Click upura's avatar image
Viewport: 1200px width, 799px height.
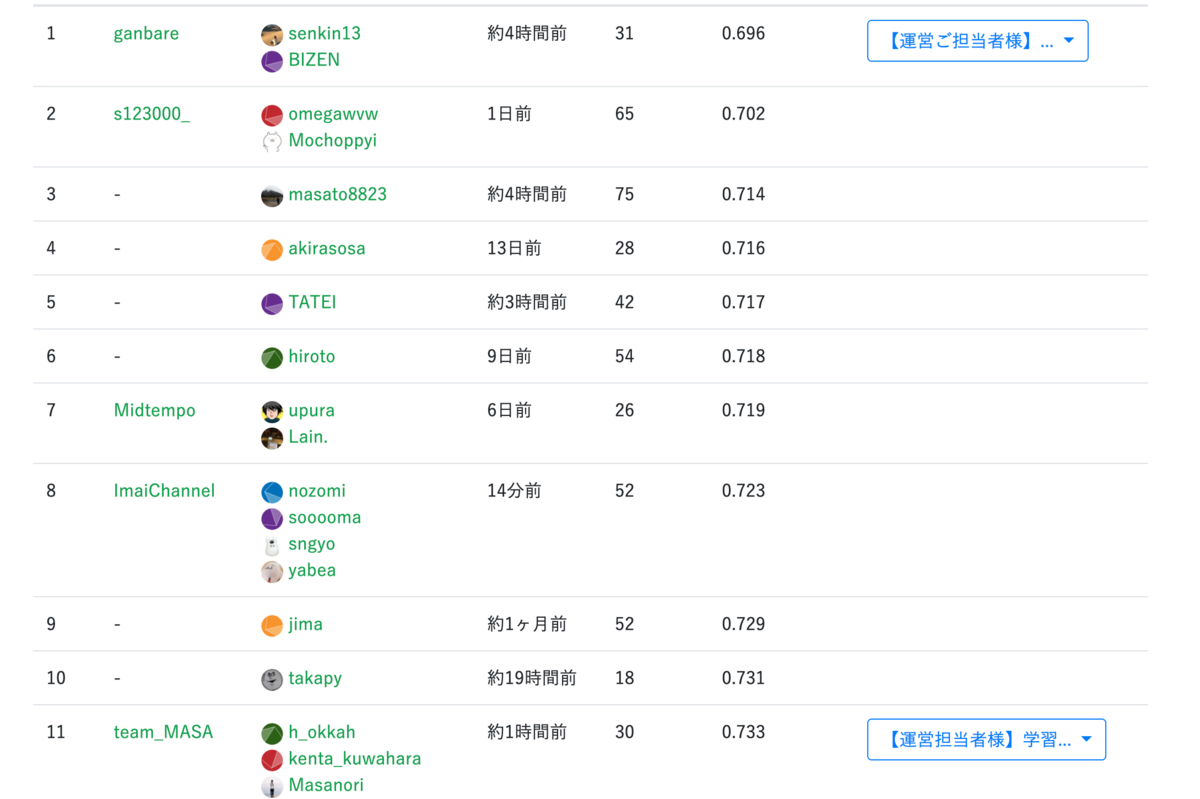tap(271, 409)
